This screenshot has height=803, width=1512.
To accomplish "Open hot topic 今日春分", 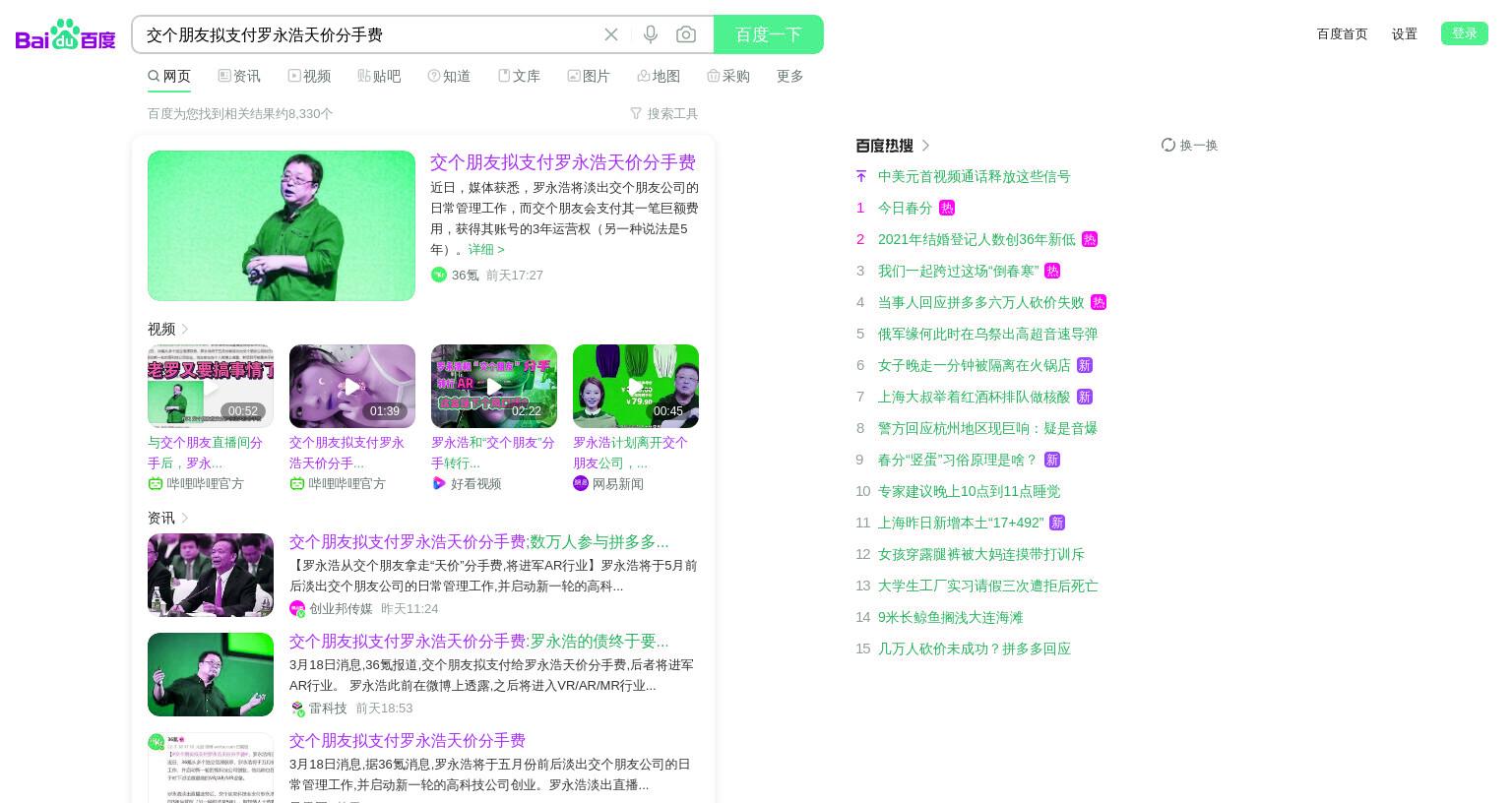I will click(906, 208).
